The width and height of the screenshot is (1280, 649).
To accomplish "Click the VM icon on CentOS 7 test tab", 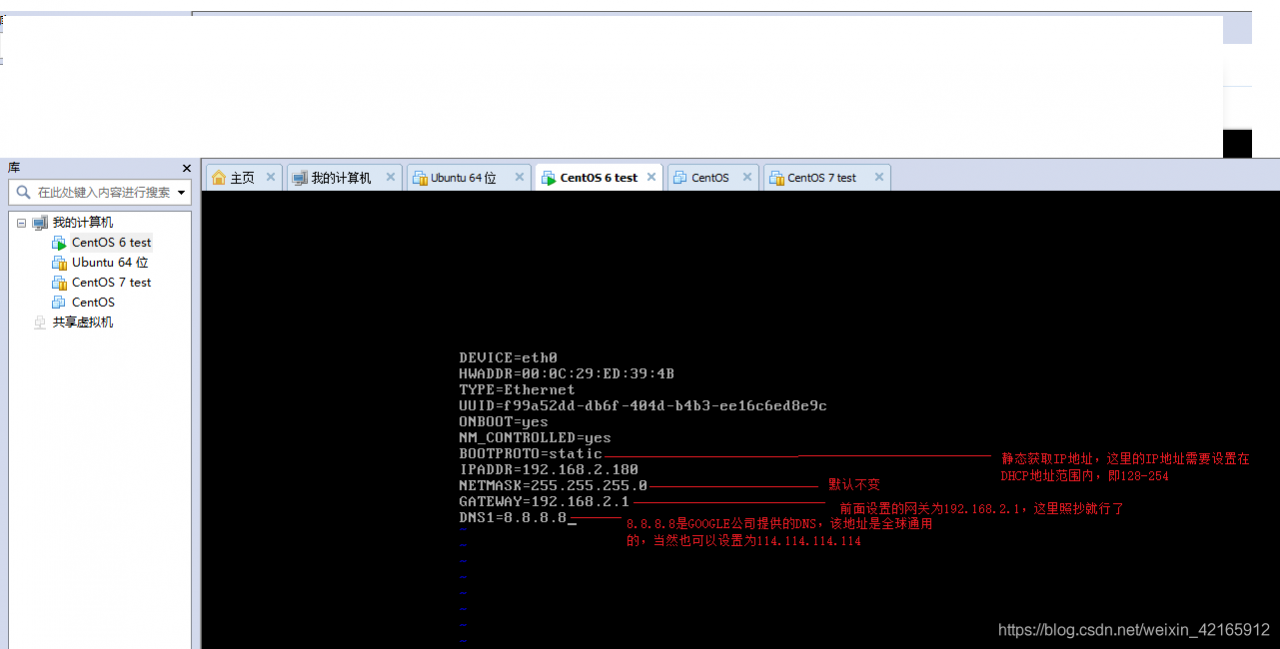I will pyautogui.click(x=776, y=178).
